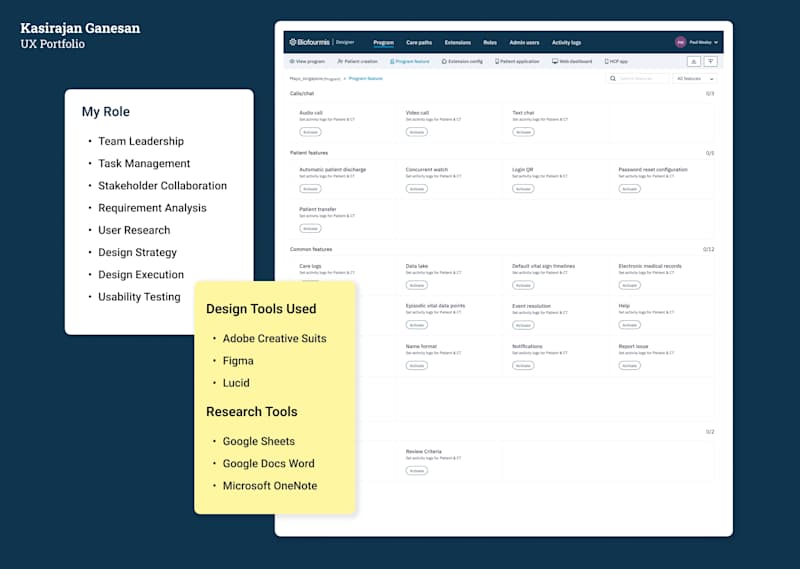Click the search magnifier icon
The width and height of the screenshot is (800, 569).
click(x=613, y=79)
